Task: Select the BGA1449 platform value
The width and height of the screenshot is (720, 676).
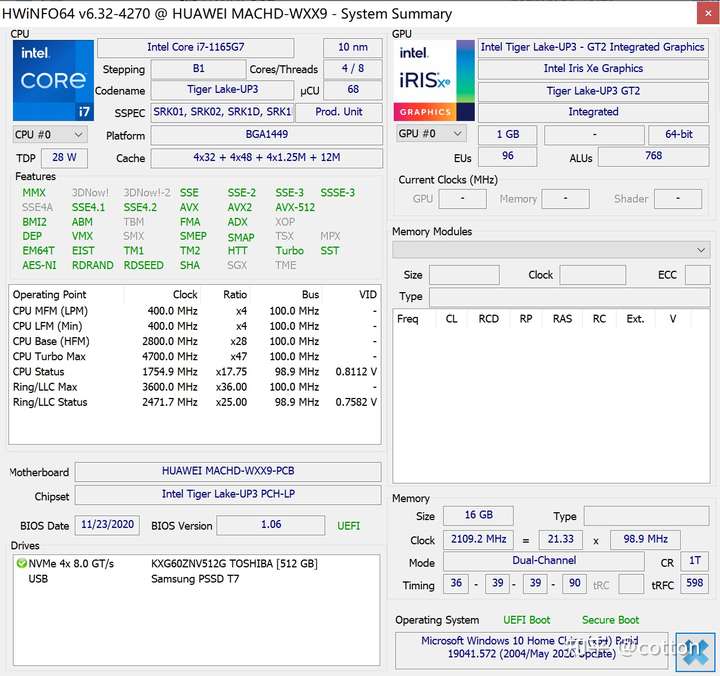Action: (267, 135)
